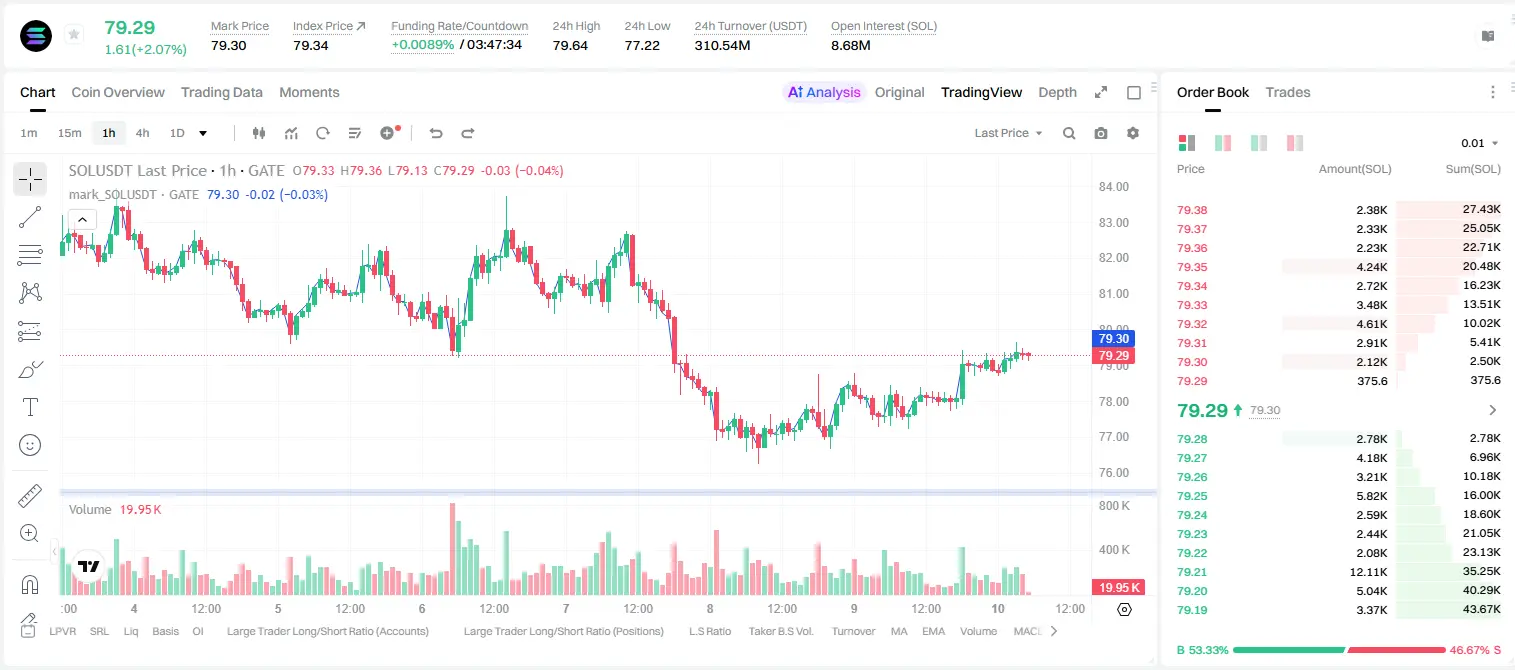Select the crosshair cursor tool
This screenshot has width=1515, height=670.
click(30, 180)
